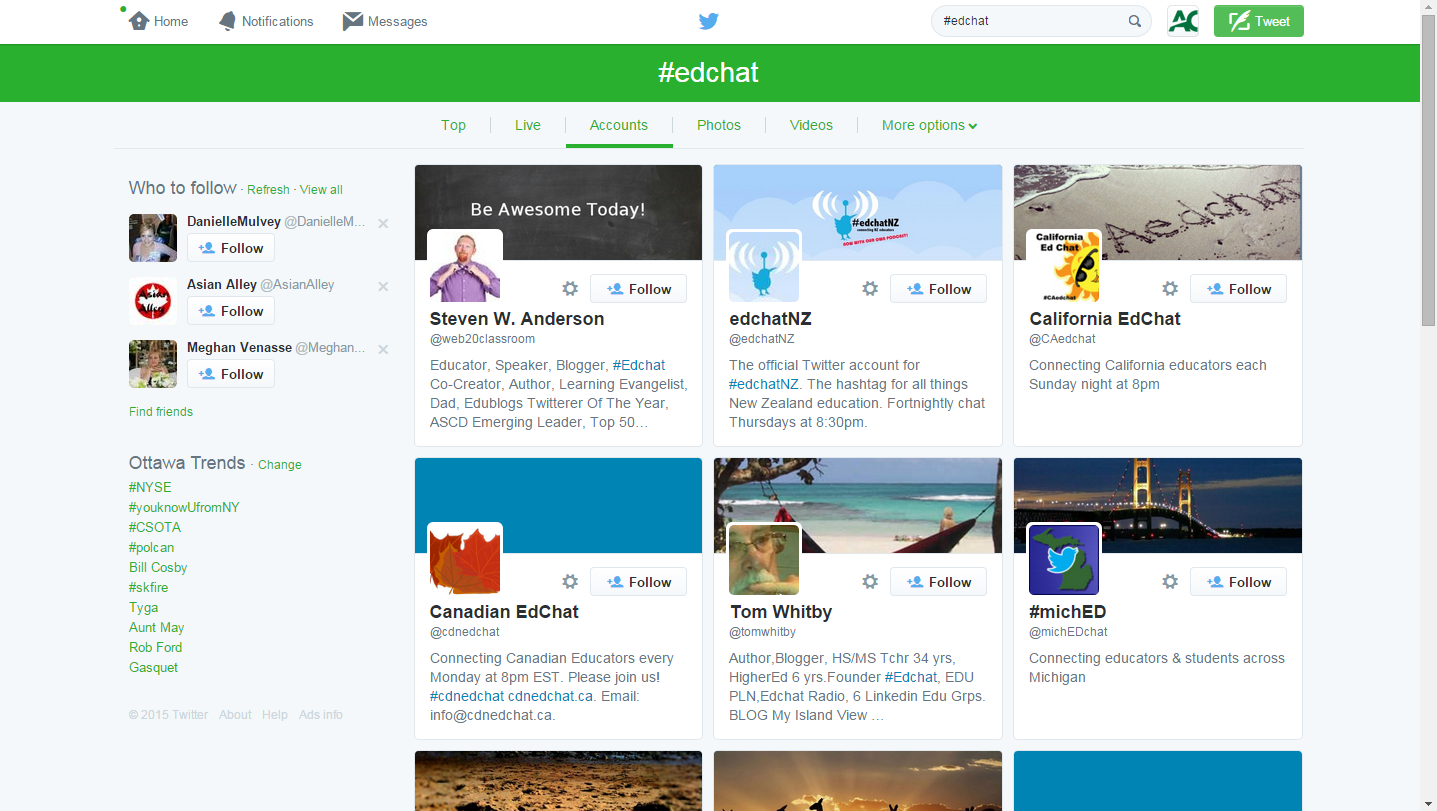Switch to the Top tab
The height and width of the screenshot is (811, 1437).
coord(453,125)
